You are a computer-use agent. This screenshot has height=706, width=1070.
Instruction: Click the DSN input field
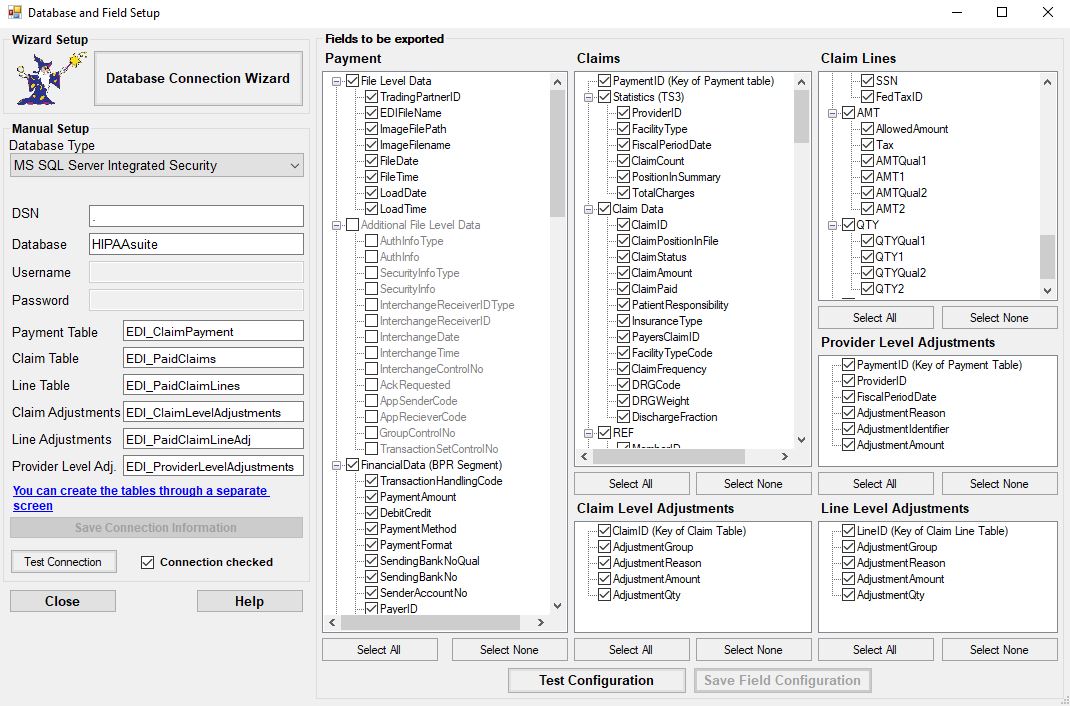coord(196,216)
